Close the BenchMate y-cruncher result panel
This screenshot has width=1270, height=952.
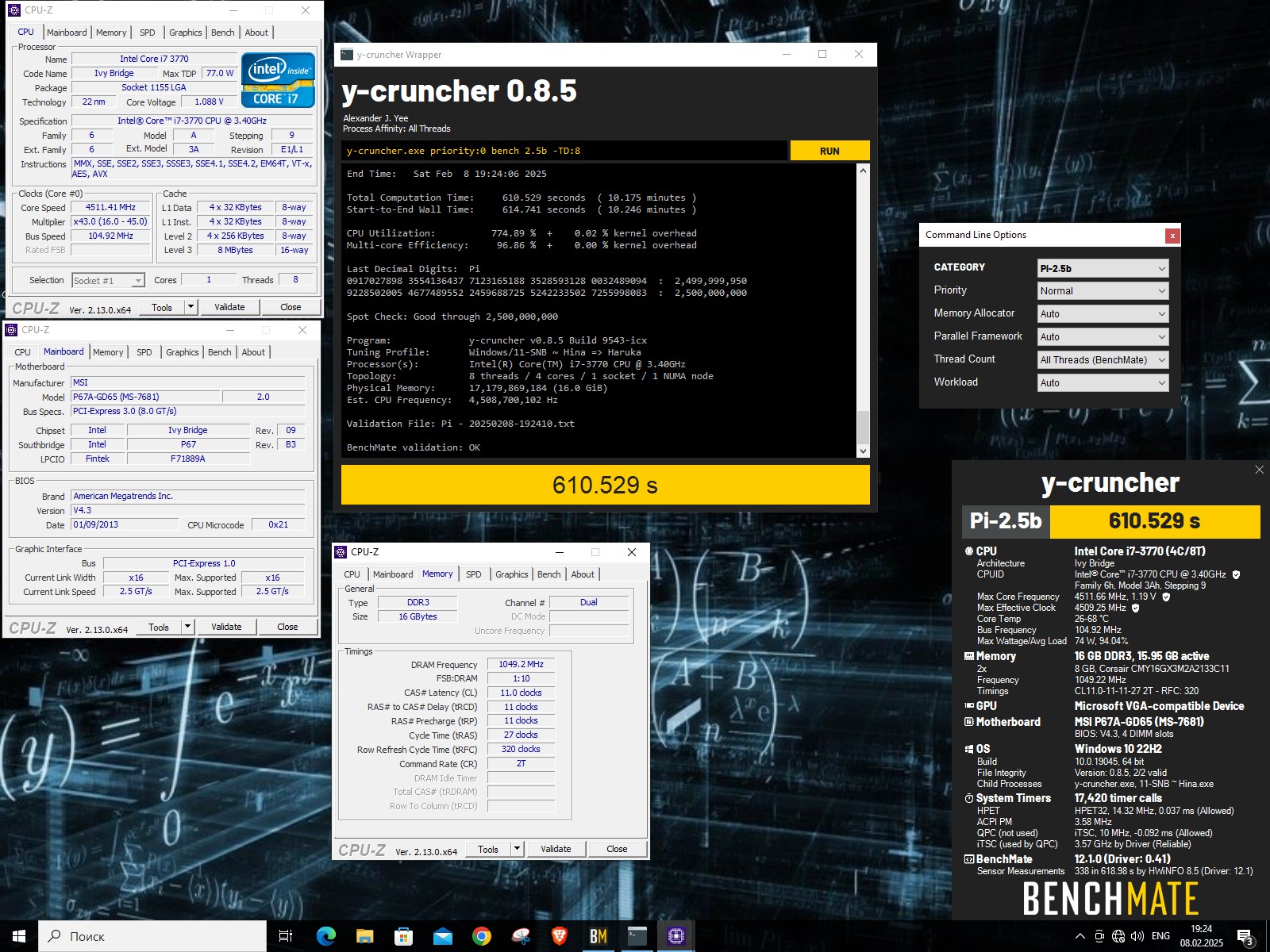point(1259,470)
